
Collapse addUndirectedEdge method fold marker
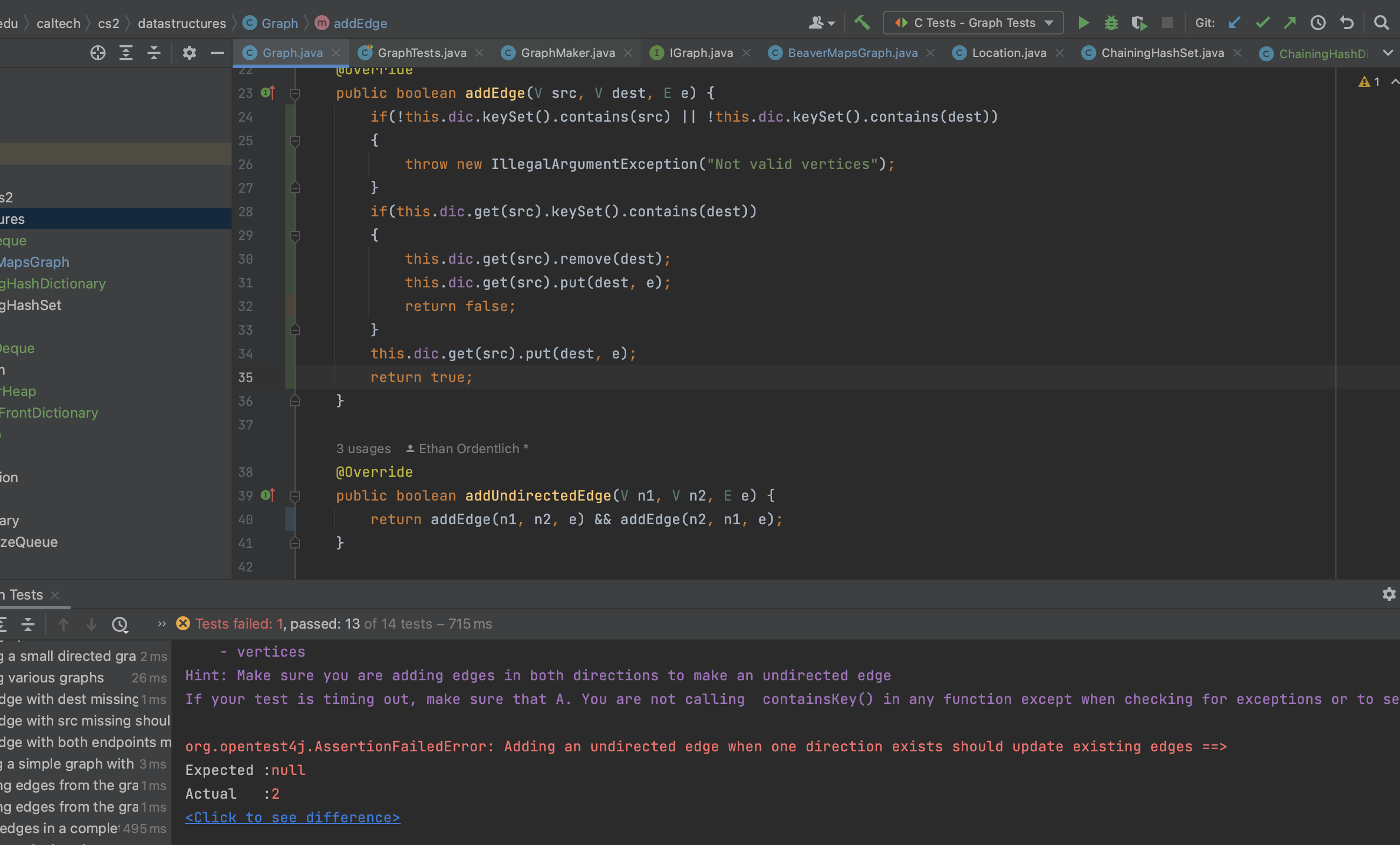click(x=295, y=496)
